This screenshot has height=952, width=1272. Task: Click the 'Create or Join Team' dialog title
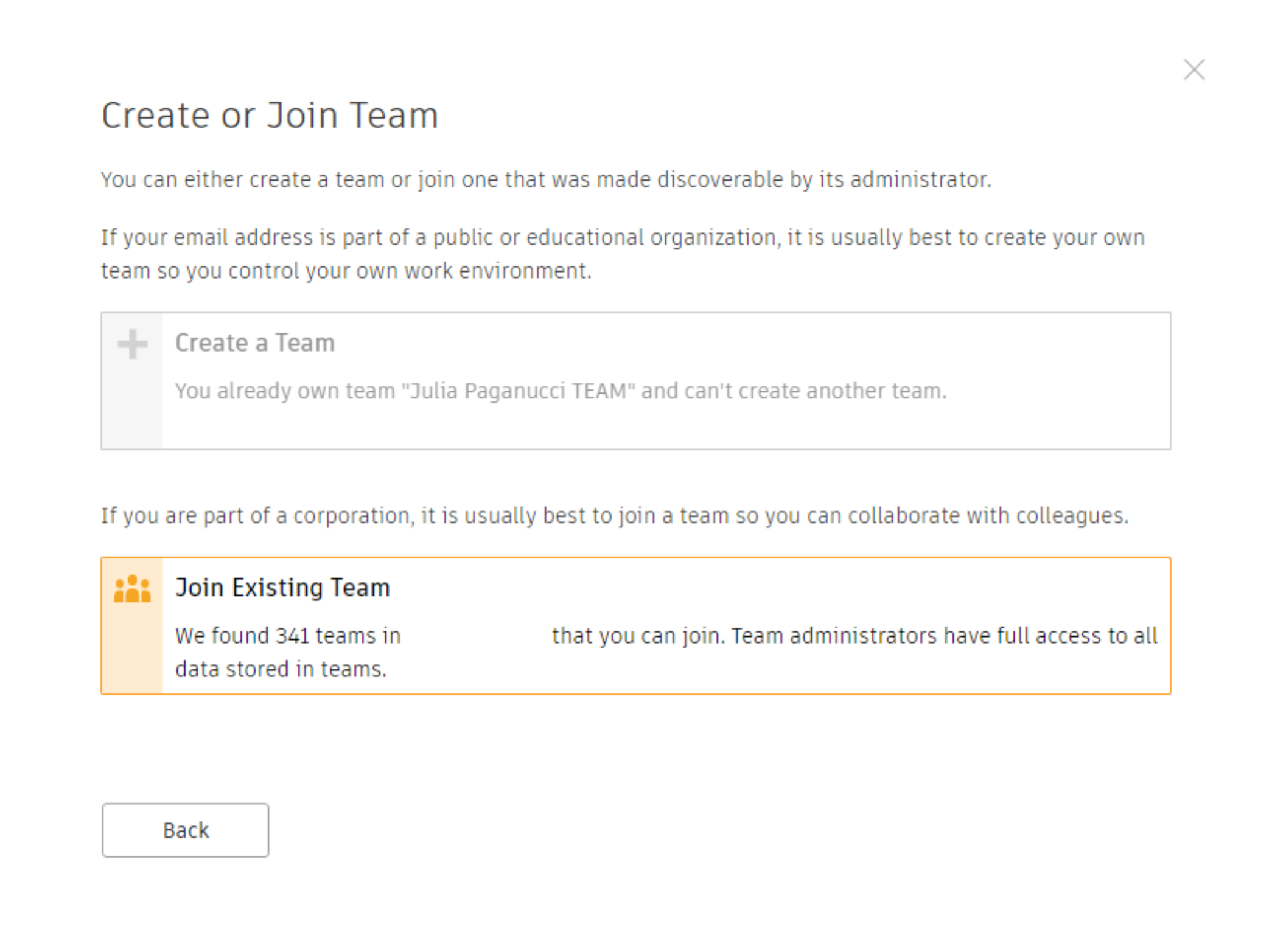pyautogui.click(x=270, y=116)
